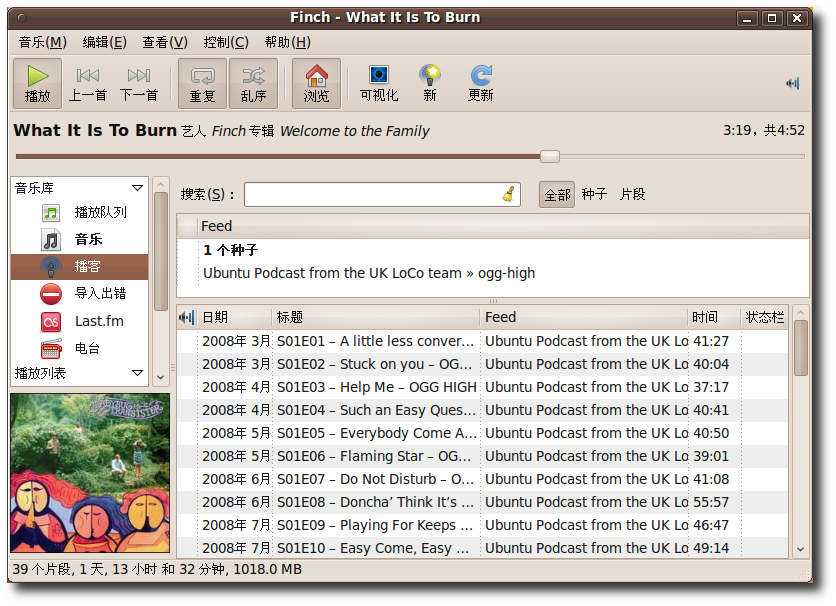Viewport: 836px width, 606px height.
Task: Select episode S01E04 Such an Easy Ques...
Action: 483,410
